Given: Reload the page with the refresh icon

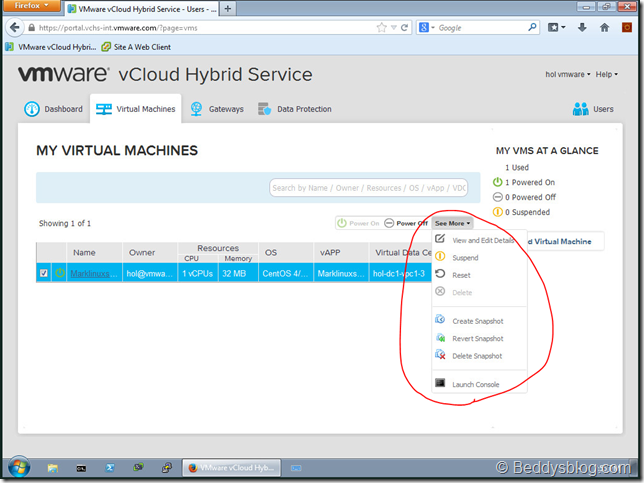Looking at the screenshot, I should (x=404, y=28).
